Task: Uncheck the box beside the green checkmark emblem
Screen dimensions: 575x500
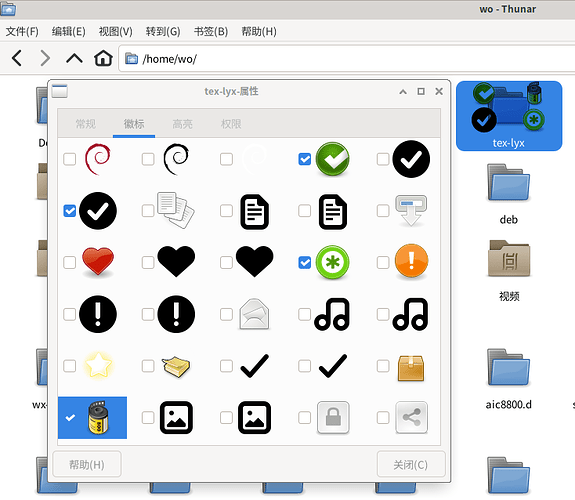Action: click(x=304, y=159)
